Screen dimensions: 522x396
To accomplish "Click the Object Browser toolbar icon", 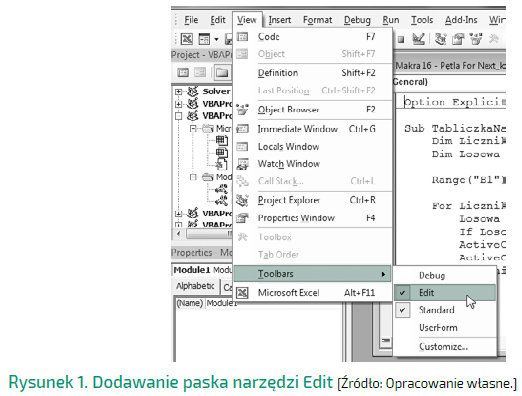I will click(x=476, y=39).
